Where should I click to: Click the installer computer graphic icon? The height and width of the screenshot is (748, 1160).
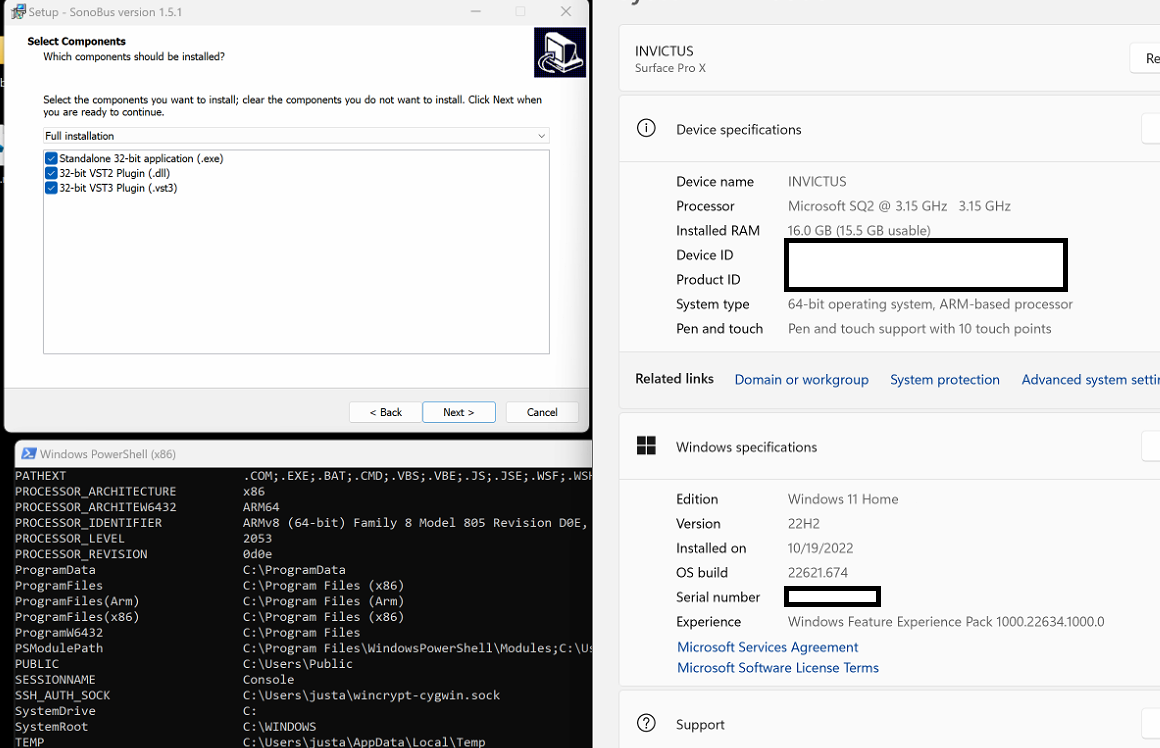[x=560, y=53]
